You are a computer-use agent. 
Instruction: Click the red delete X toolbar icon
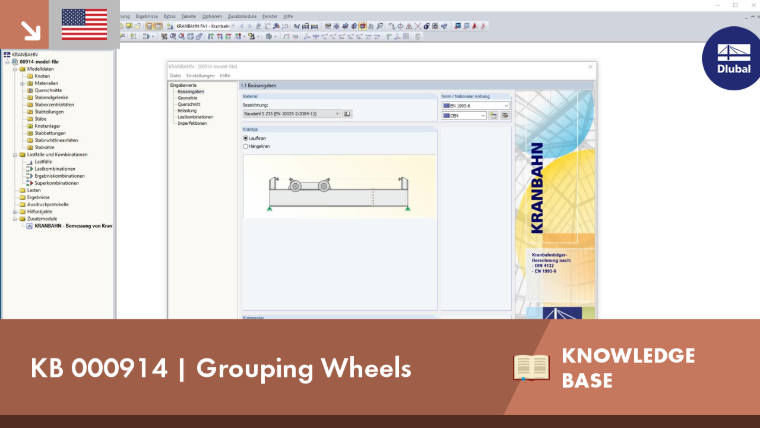pos(418,26)
